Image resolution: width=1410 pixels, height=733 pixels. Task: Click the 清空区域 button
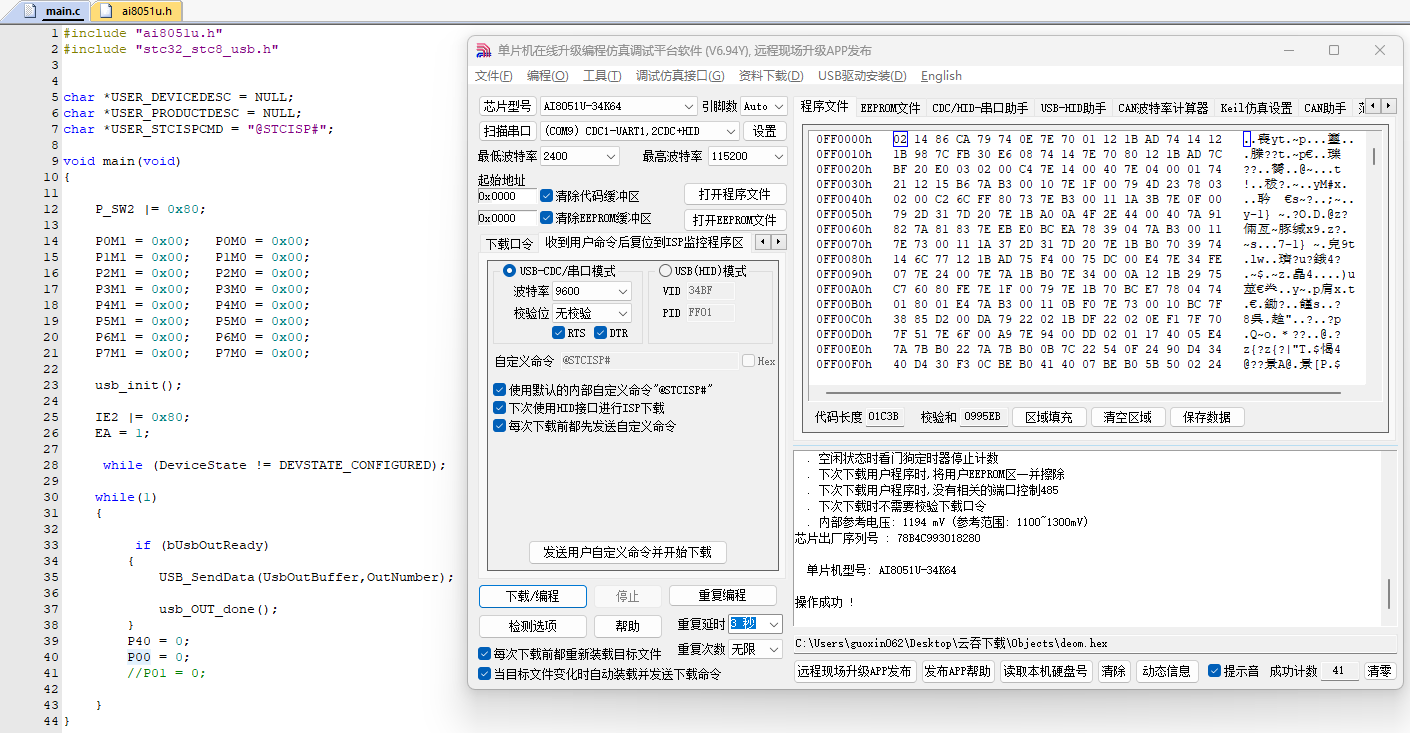tap(1127, 417)
